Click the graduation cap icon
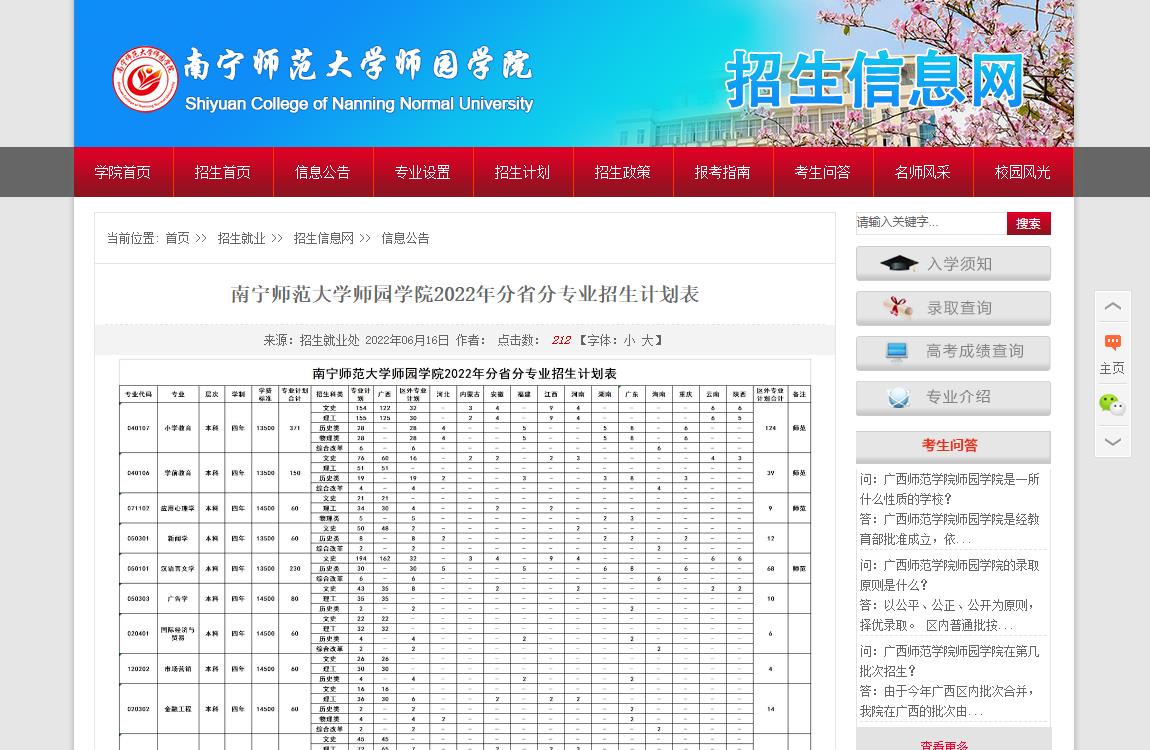Screen dimensions: 1150x750 click(x=899, y=264)
